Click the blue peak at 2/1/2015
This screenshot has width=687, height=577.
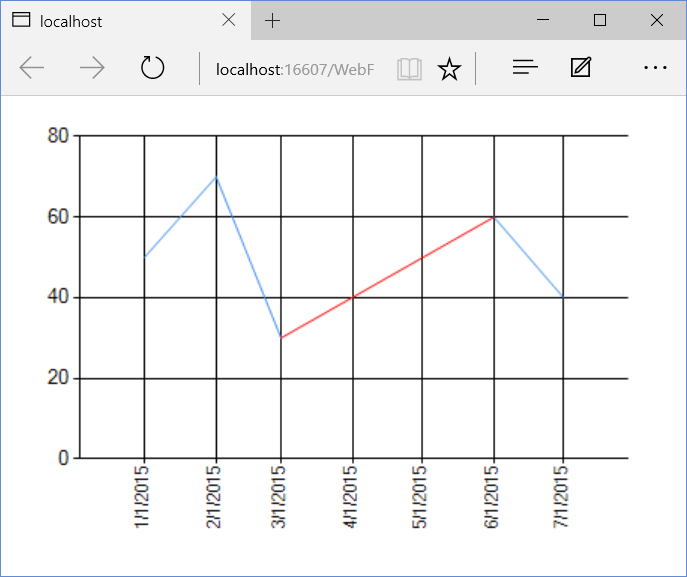click(x=216, y=177)
